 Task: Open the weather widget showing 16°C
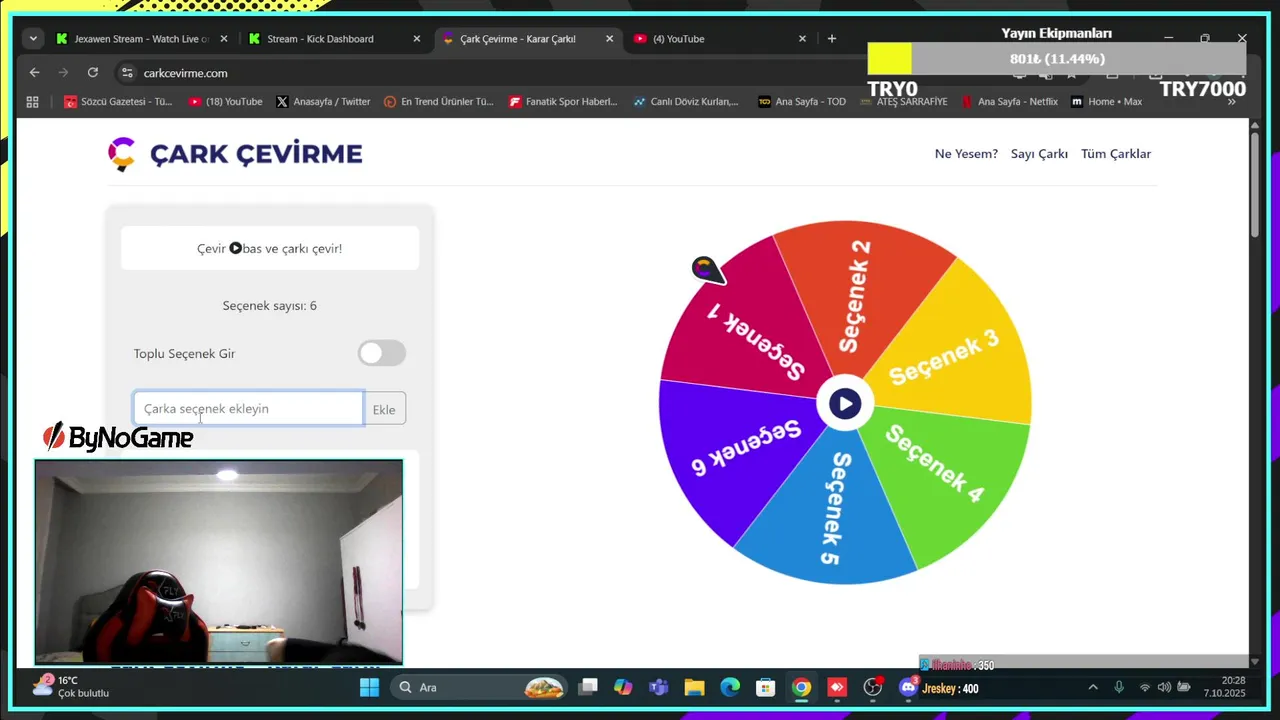click(x=72, y=687)
